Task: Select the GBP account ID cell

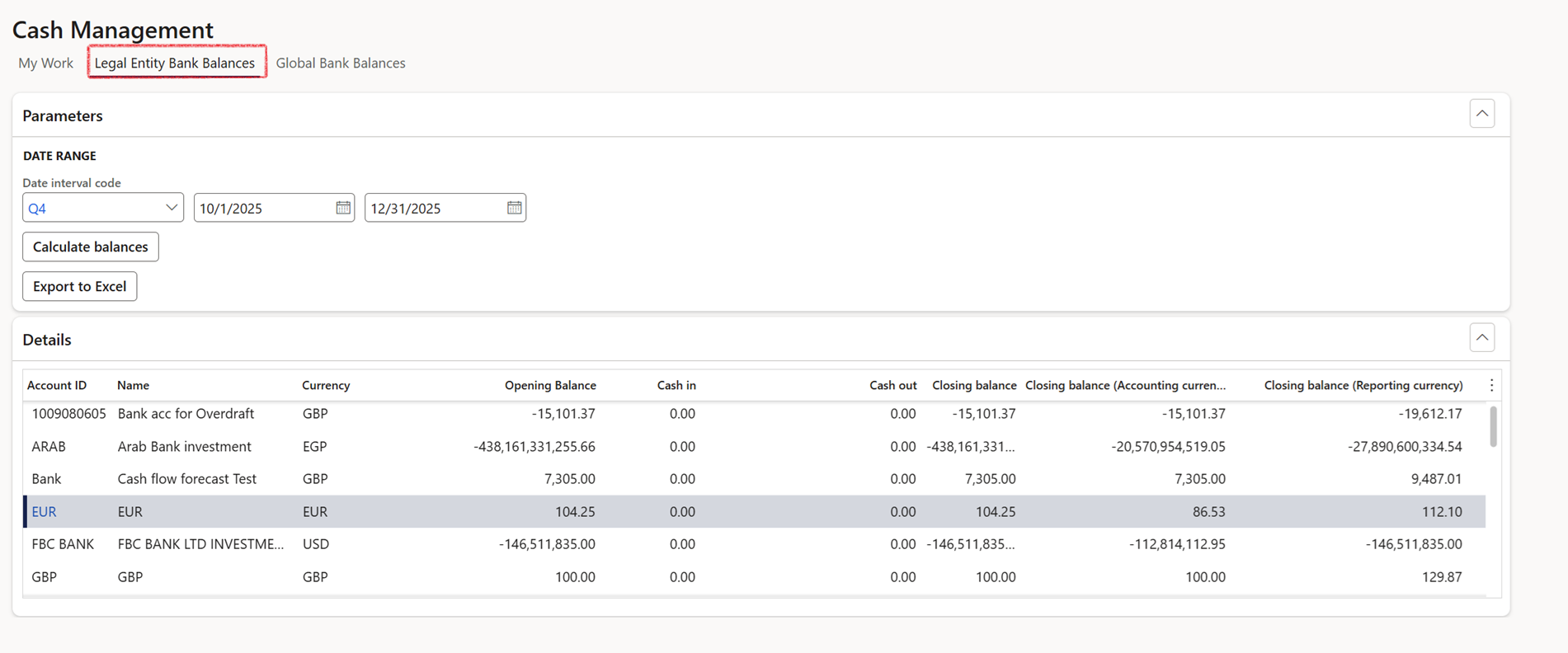Action: pos(44,577)
